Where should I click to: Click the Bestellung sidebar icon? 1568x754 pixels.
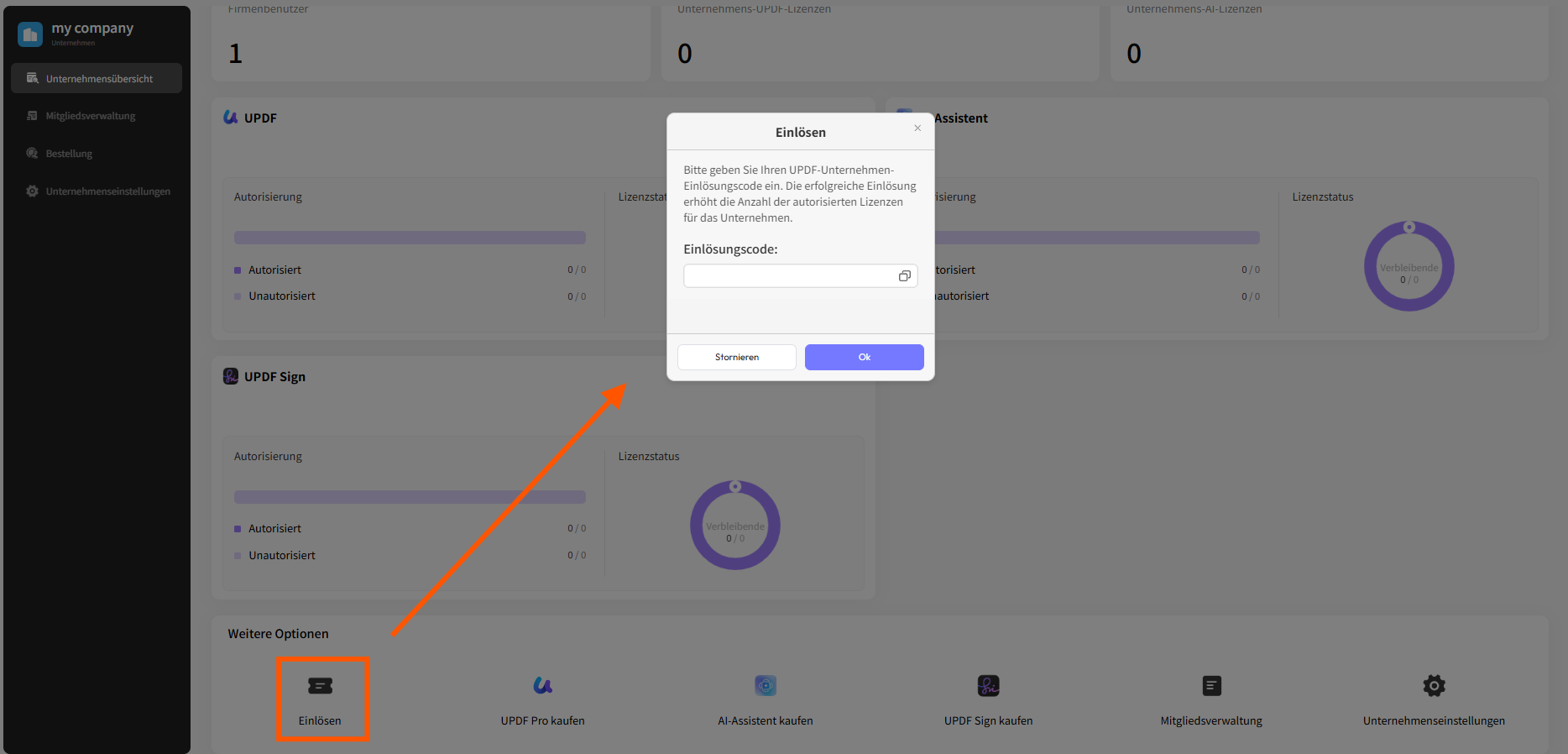pos(32,154)
